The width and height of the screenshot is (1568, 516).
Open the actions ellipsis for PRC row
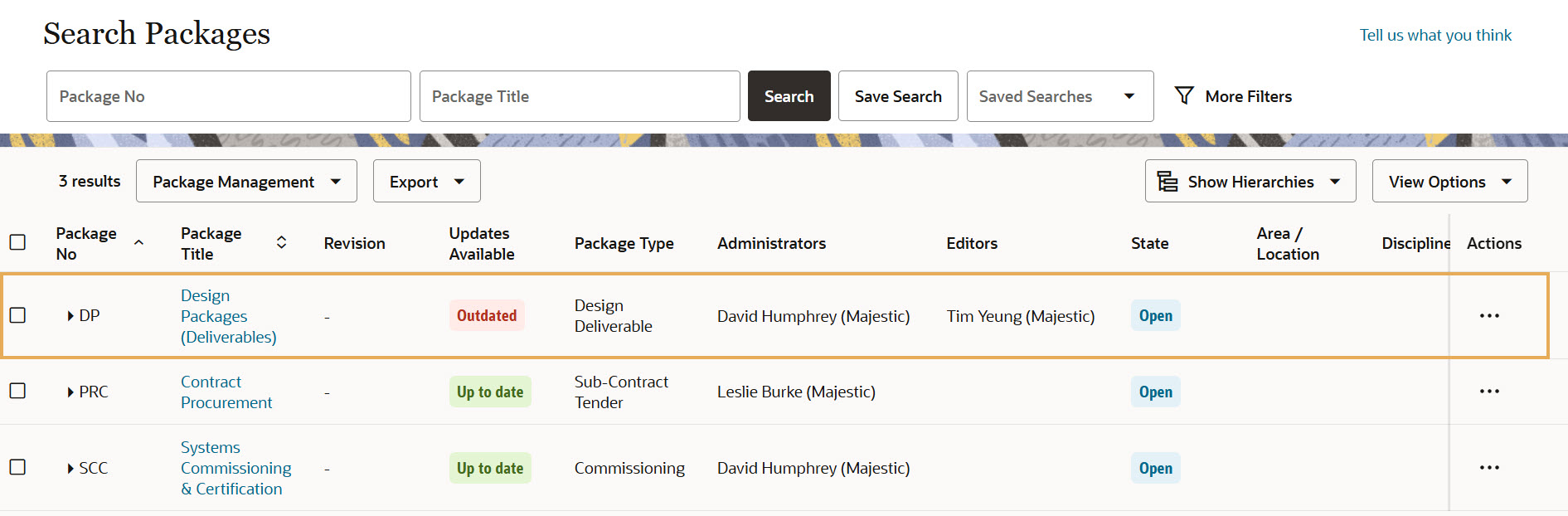click(1489, 392)
